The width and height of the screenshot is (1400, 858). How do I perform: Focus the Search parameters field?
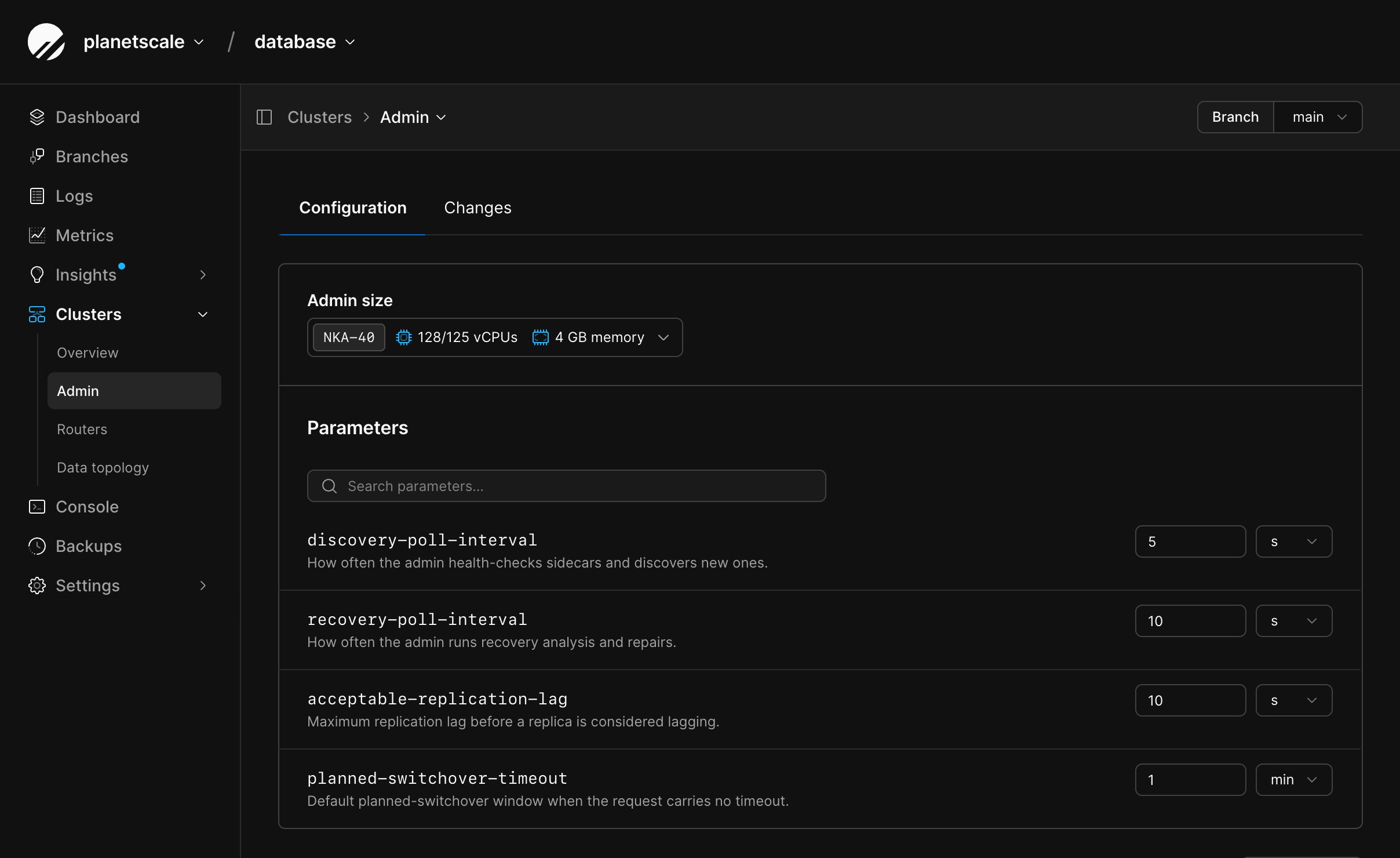[x=567, y=486]
